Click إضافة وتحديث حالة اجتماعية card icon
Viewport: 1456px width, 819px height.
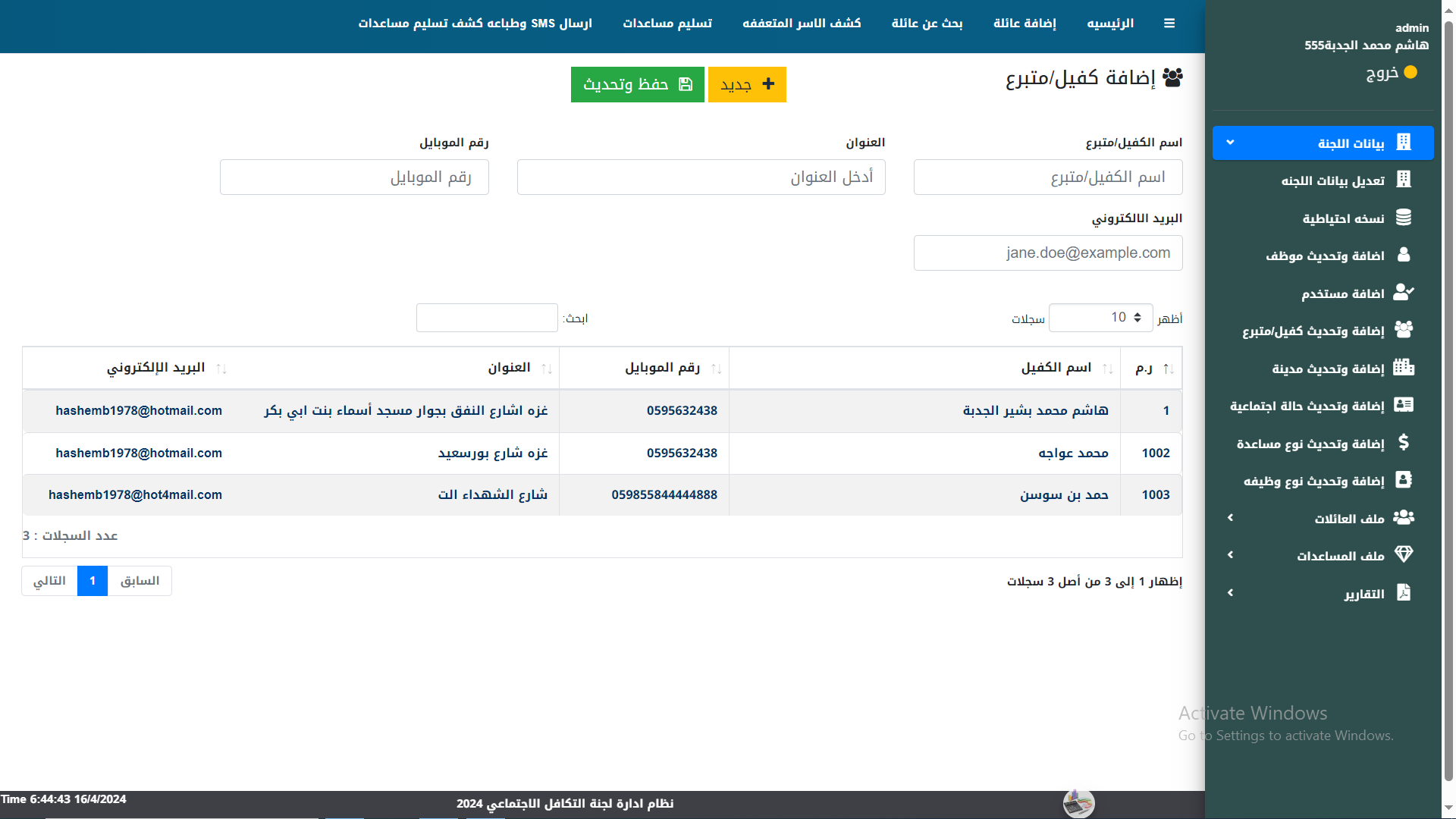pyautogui.click(x=1404, y=405)
